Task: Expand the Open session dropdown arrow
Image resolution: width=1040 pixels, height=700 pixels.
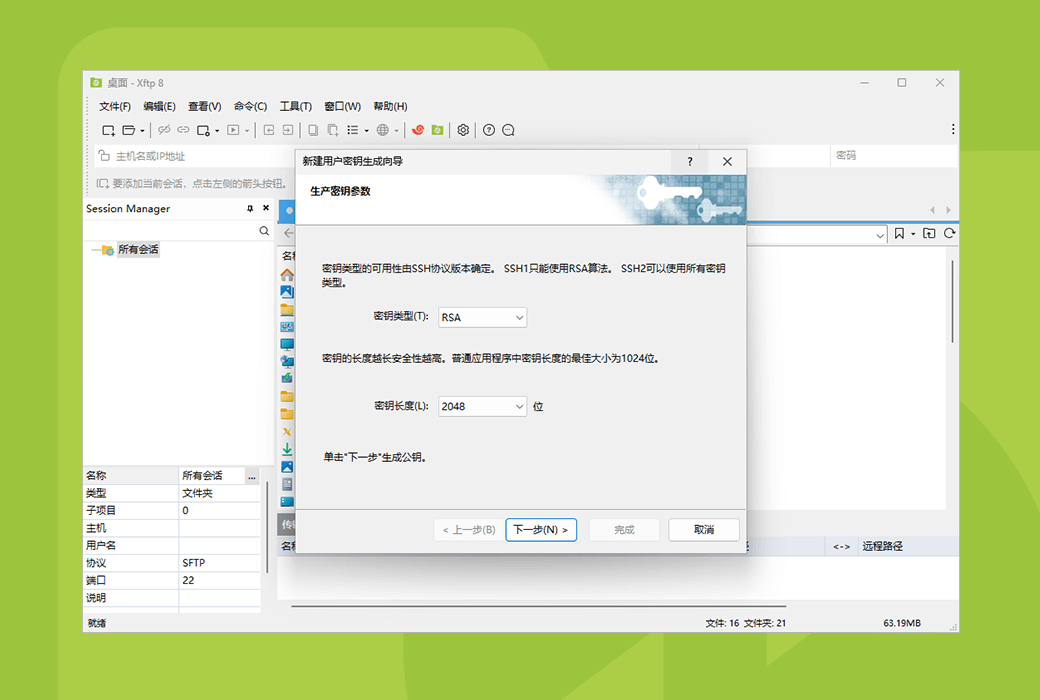Action: 142,131
